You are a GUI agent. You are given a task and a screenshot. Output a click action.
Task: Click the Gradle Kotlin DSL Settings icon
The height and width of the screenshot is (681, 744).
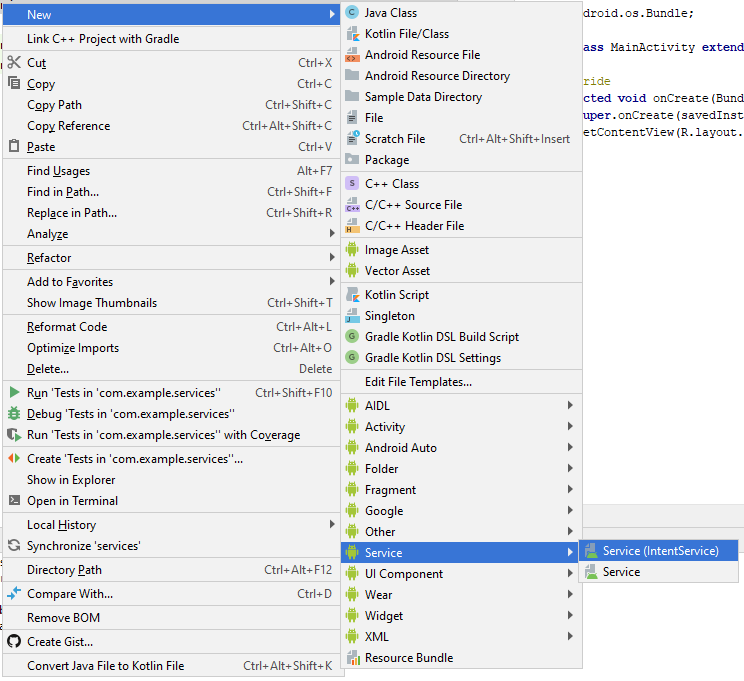click(x=352, y=358)
